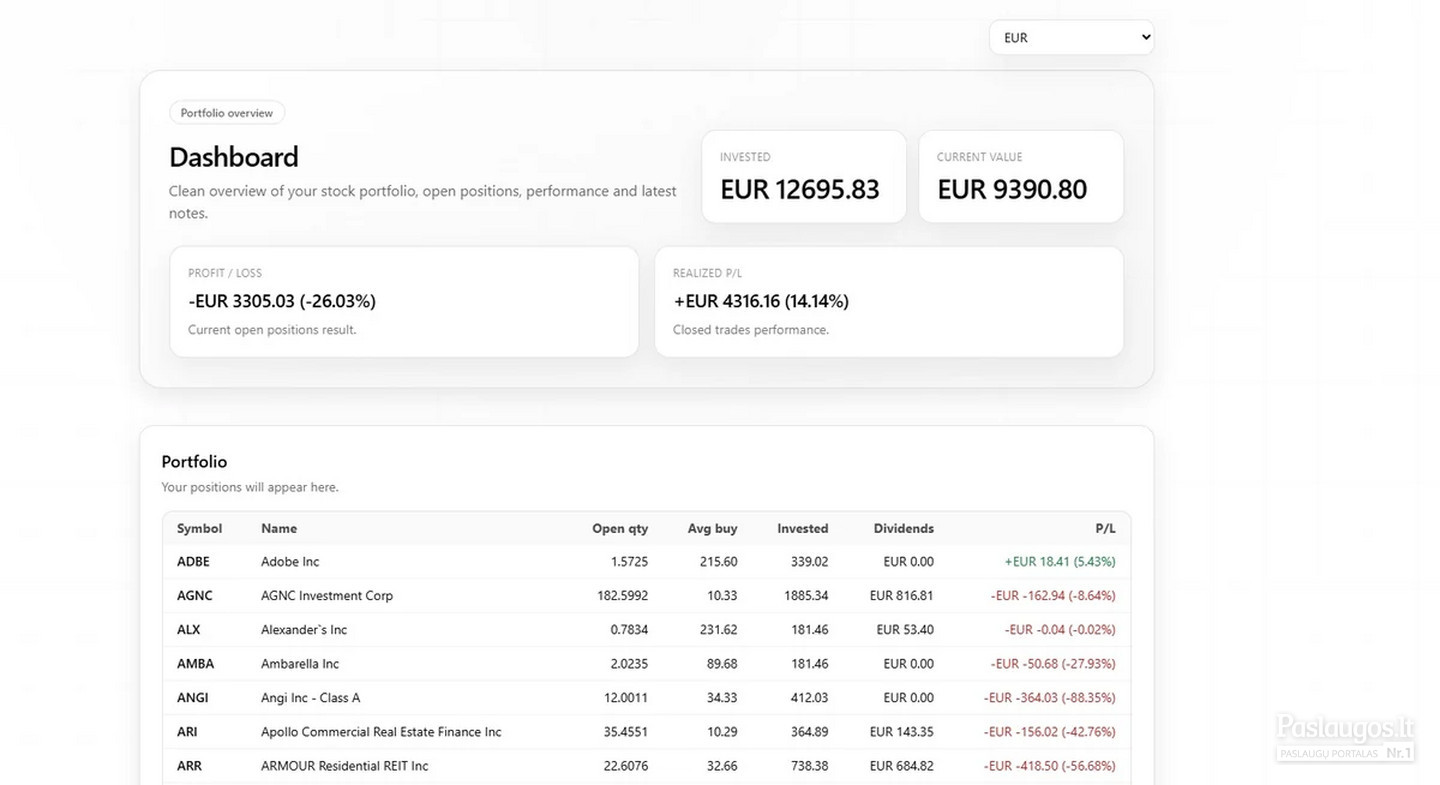
Task: Select the AGNC symbol in table
Action: coord(195,596)
